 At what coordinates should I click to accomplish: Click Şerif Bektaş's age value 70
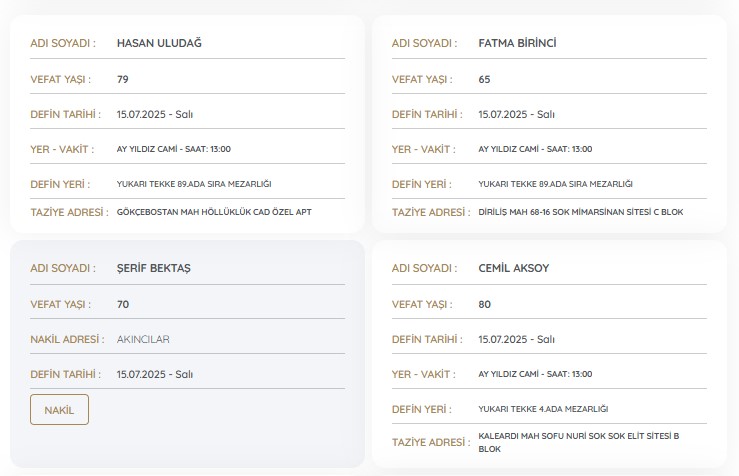[123, 304]
